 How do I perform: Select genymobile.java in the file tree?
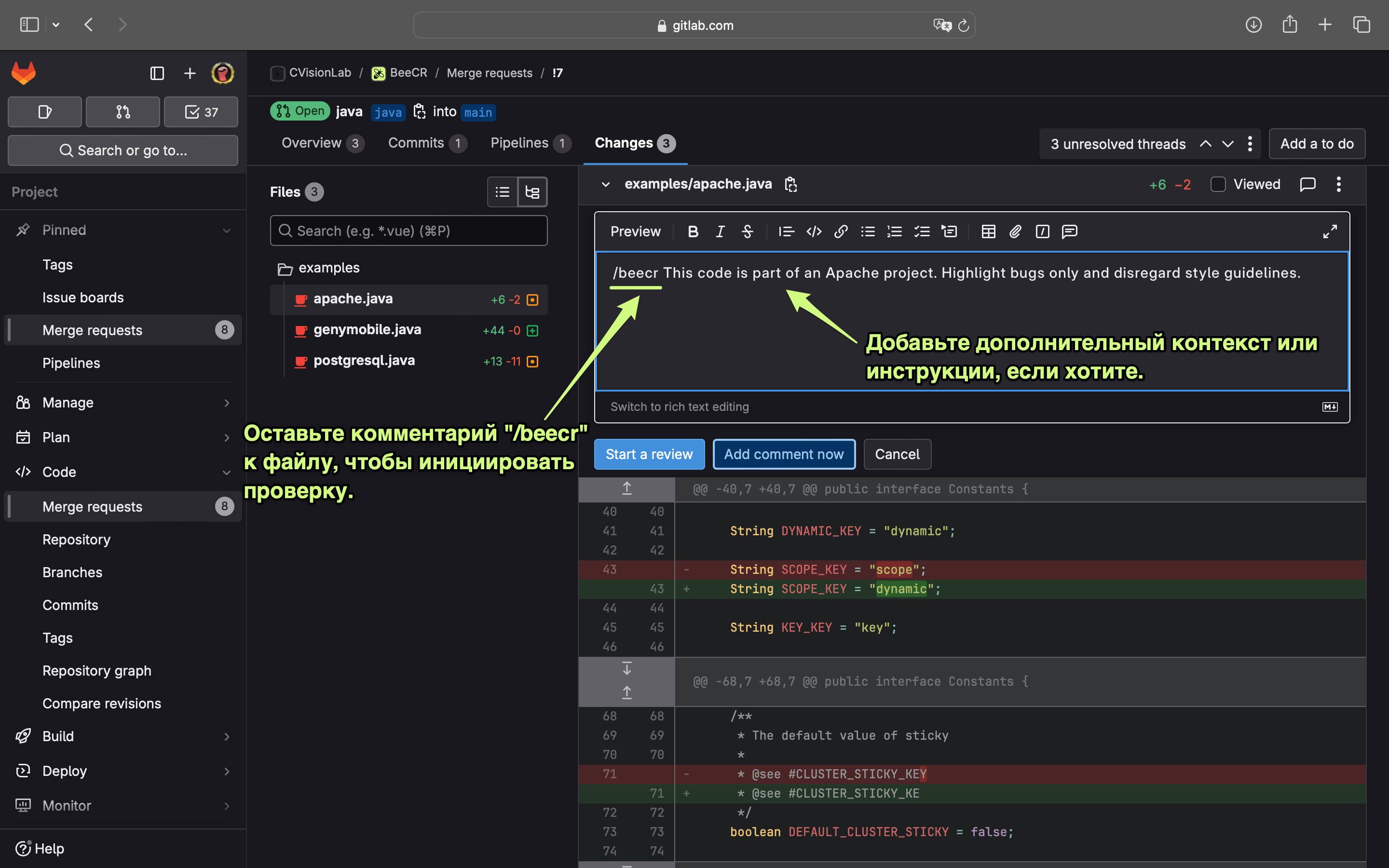[367, 329]
